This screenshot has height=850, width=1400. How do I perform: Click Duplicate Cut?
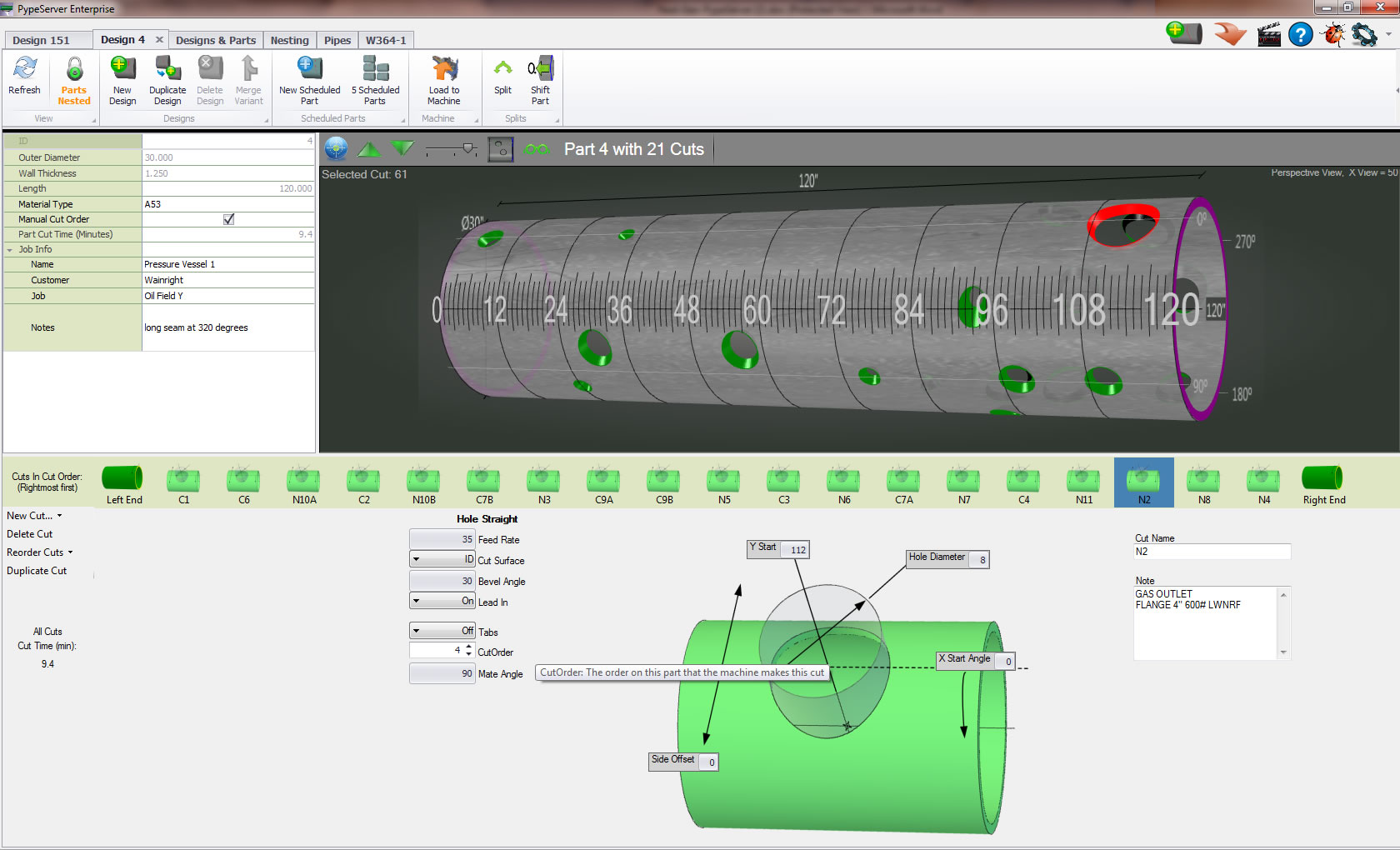[x=37, y=571]
